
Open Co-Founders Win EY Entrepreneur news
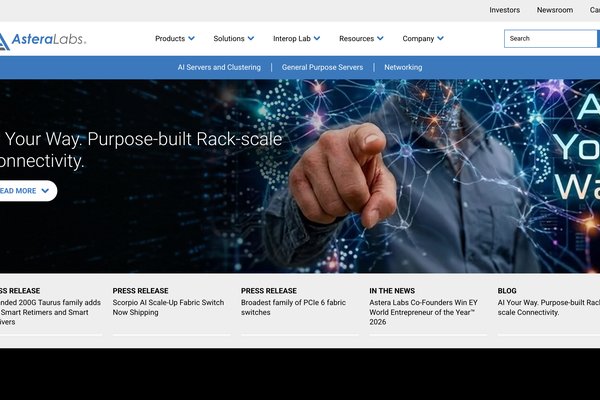coord(424,312)
